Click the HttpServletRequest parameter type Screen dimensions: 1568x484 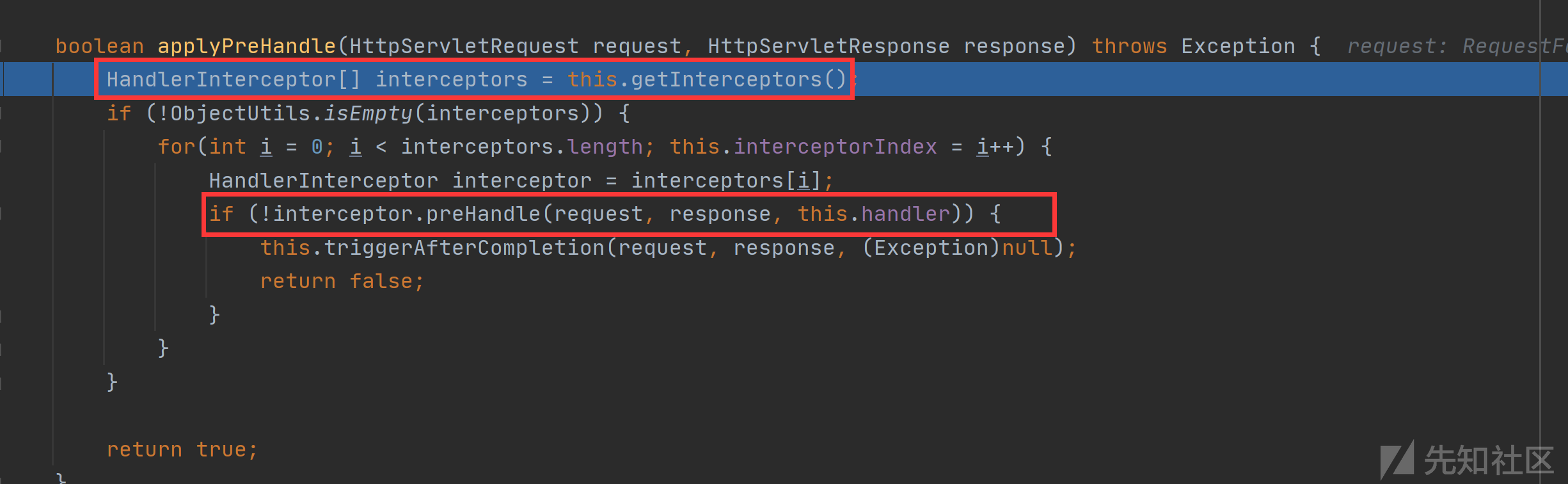[464, 46]
